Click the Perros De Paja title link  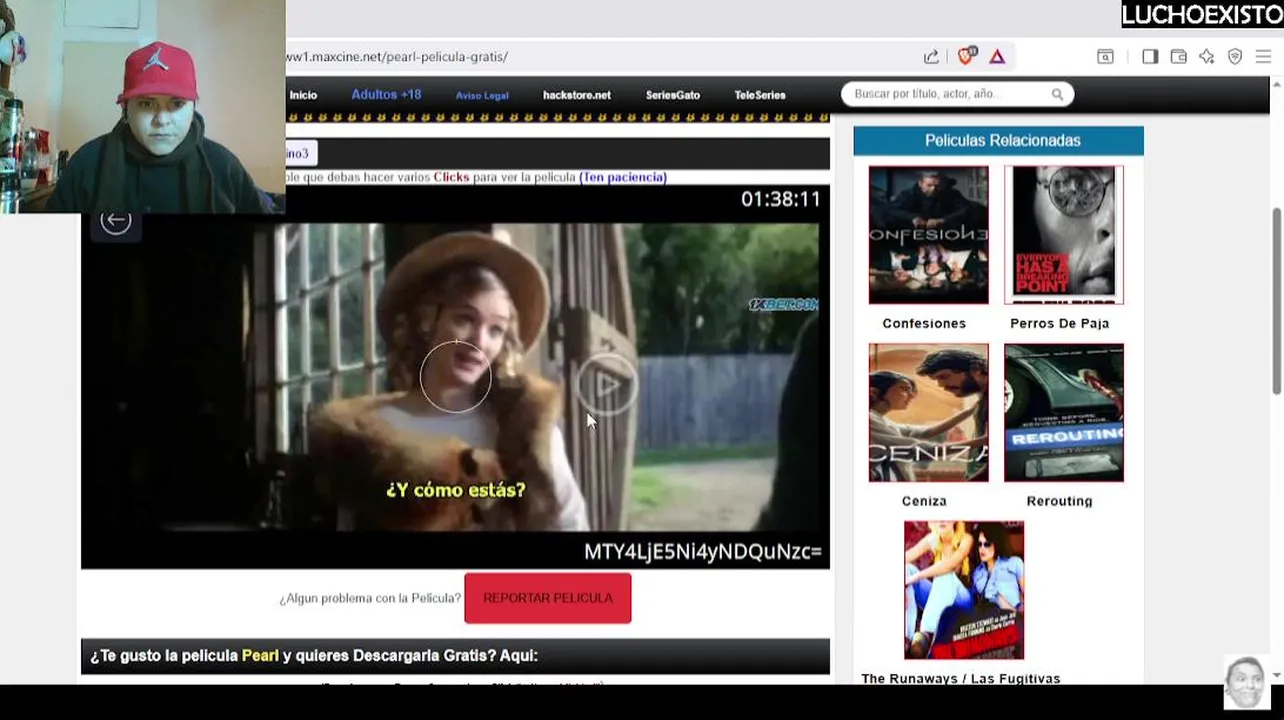[x=1059, y=323]
